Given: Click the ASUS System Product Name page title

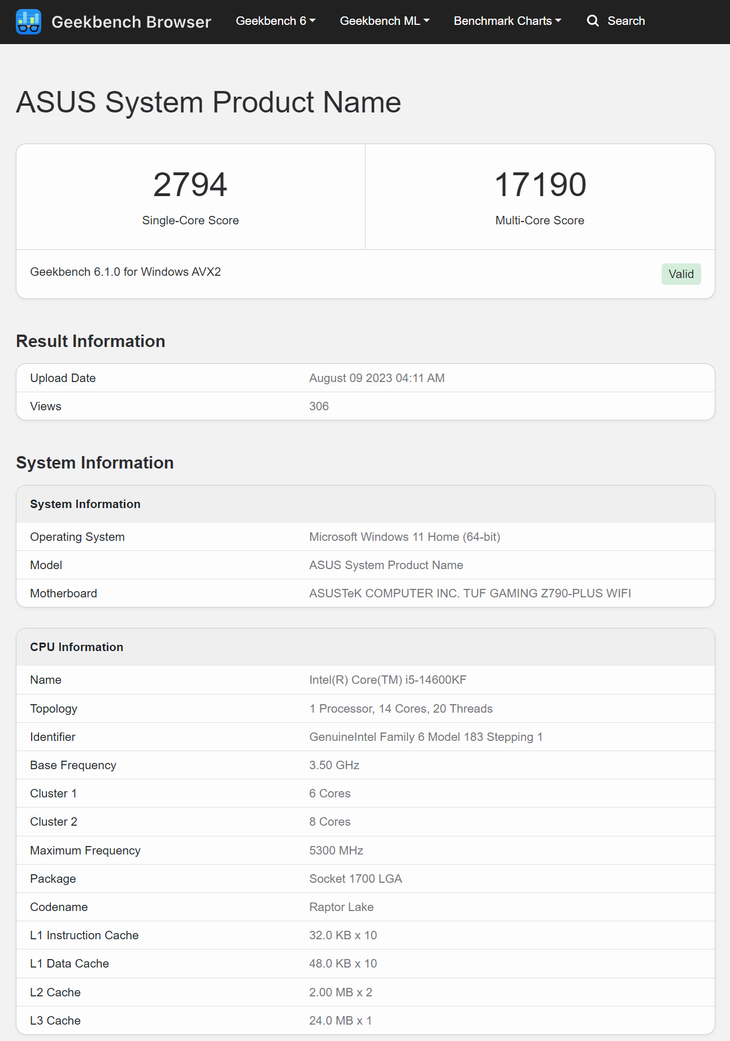Looking at the screenshot, I should tap(208, 102).
